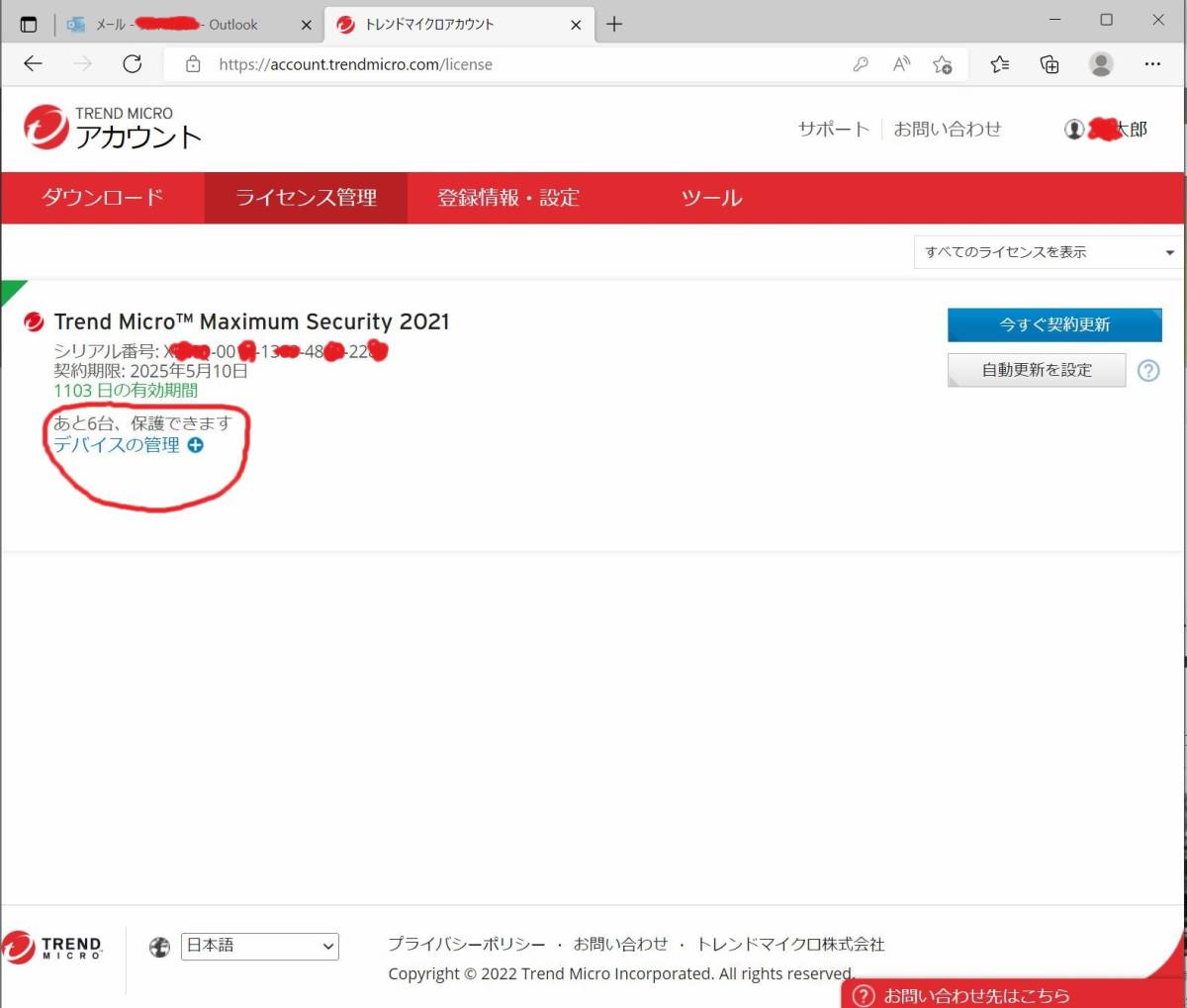Close the Outlook mail tab

(x=306, y=25)
